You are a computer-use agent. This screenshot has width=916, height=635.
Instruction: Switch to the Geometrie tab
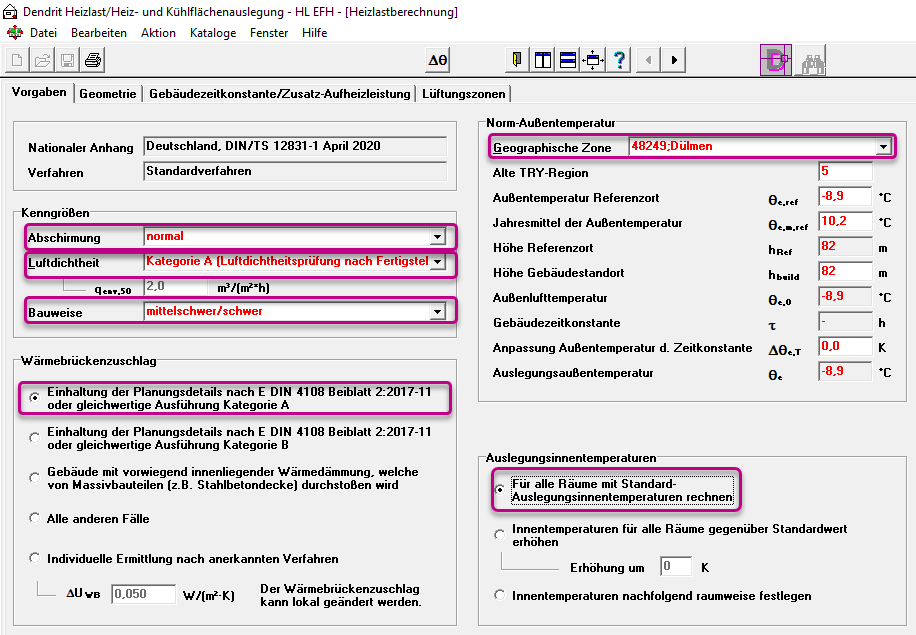point(107,93)
